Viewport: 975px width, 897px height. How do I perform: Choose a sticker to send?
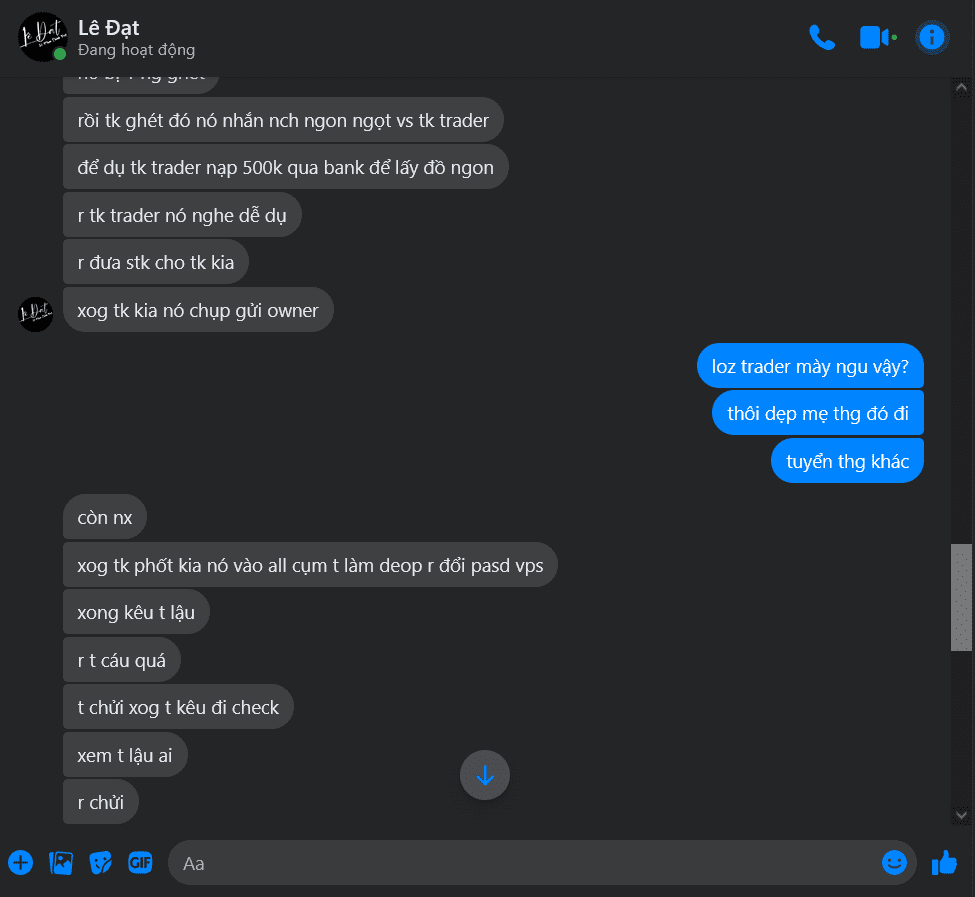[x=100, y=862]
